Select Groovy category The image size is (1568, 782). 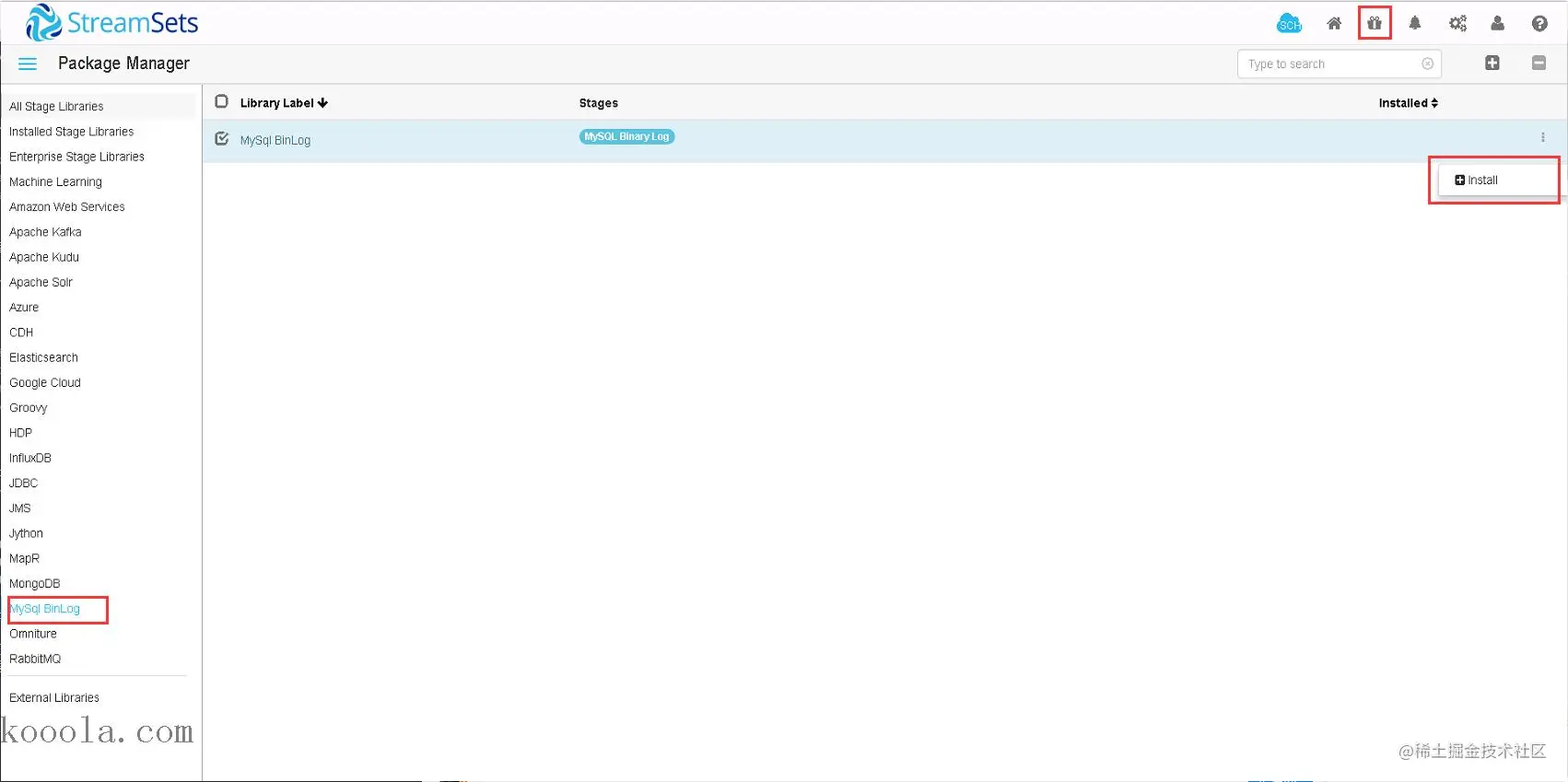click(x=28, y=408)
